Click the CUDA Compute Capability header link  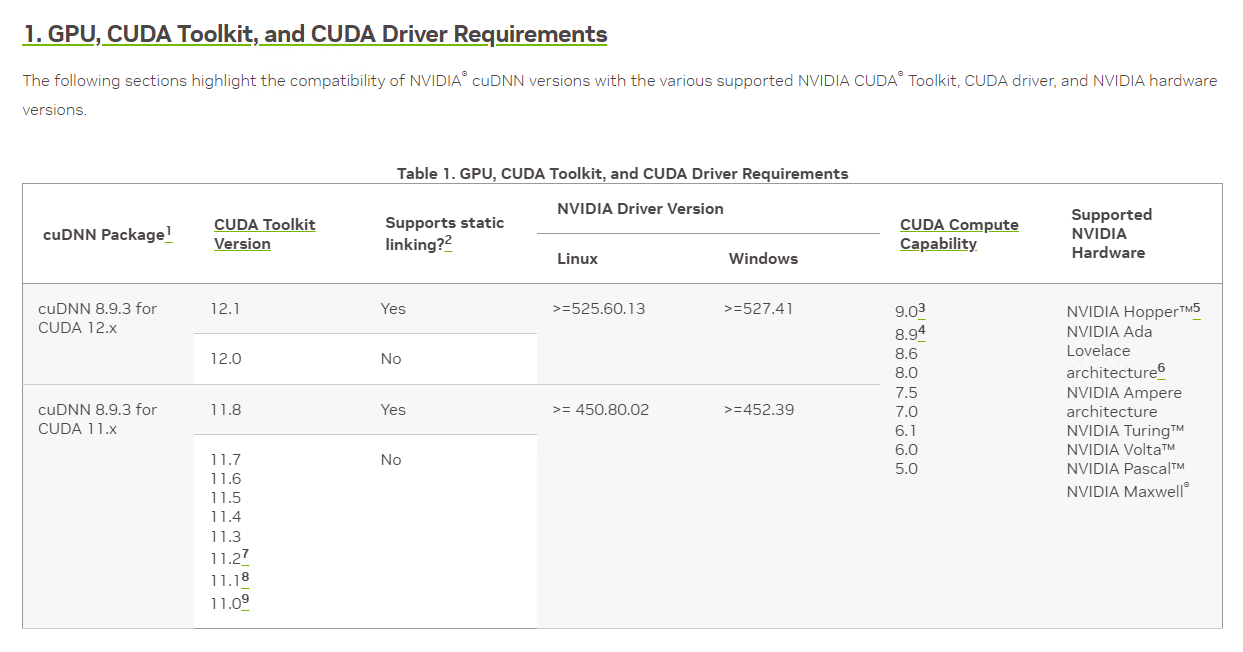click(x=958, y=234)
